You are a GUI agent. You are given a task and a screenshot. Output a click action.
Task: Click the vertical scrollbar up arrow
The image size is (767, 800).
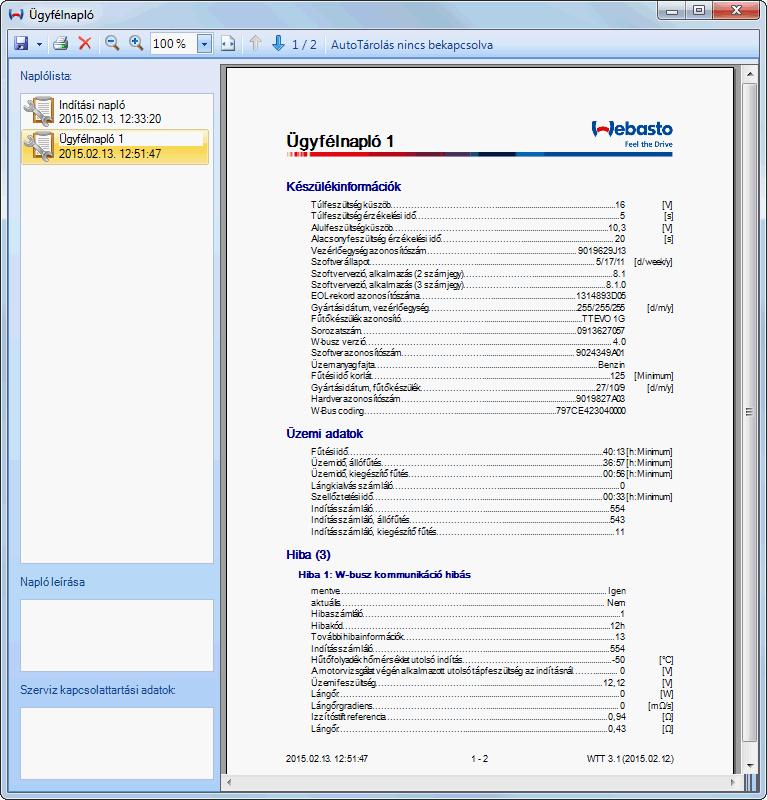click(750, 74)
